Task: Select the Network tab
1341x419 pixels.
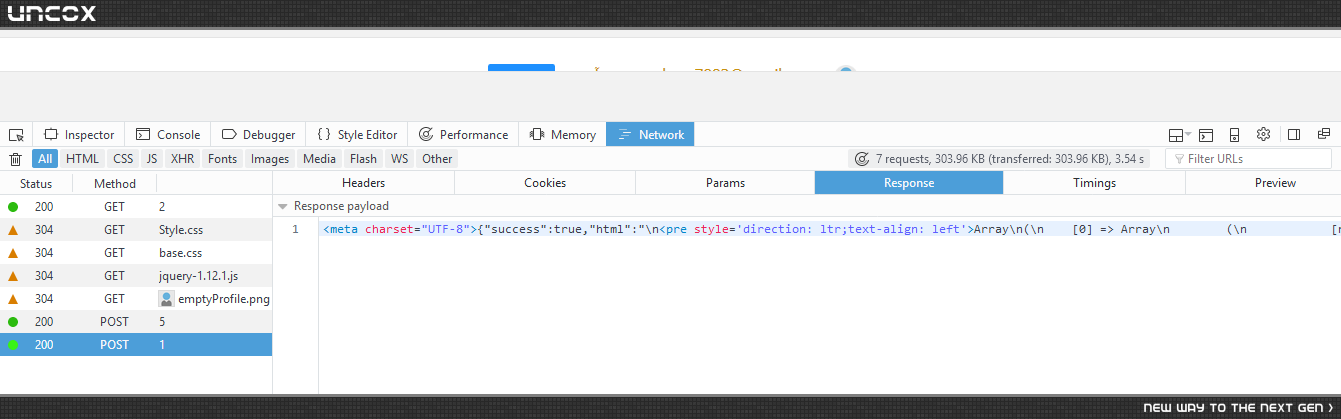Action: (x=650, y=135)
